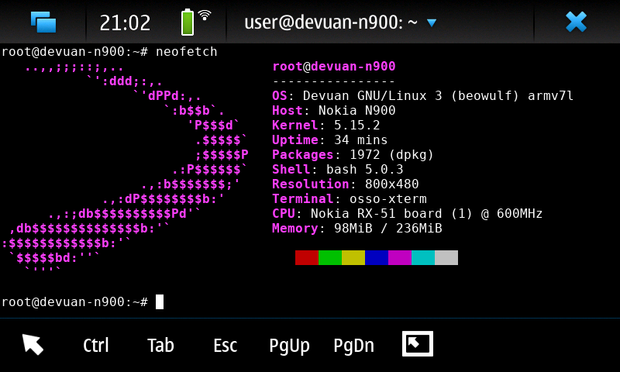Tap the Esc key button

(225, 345)
